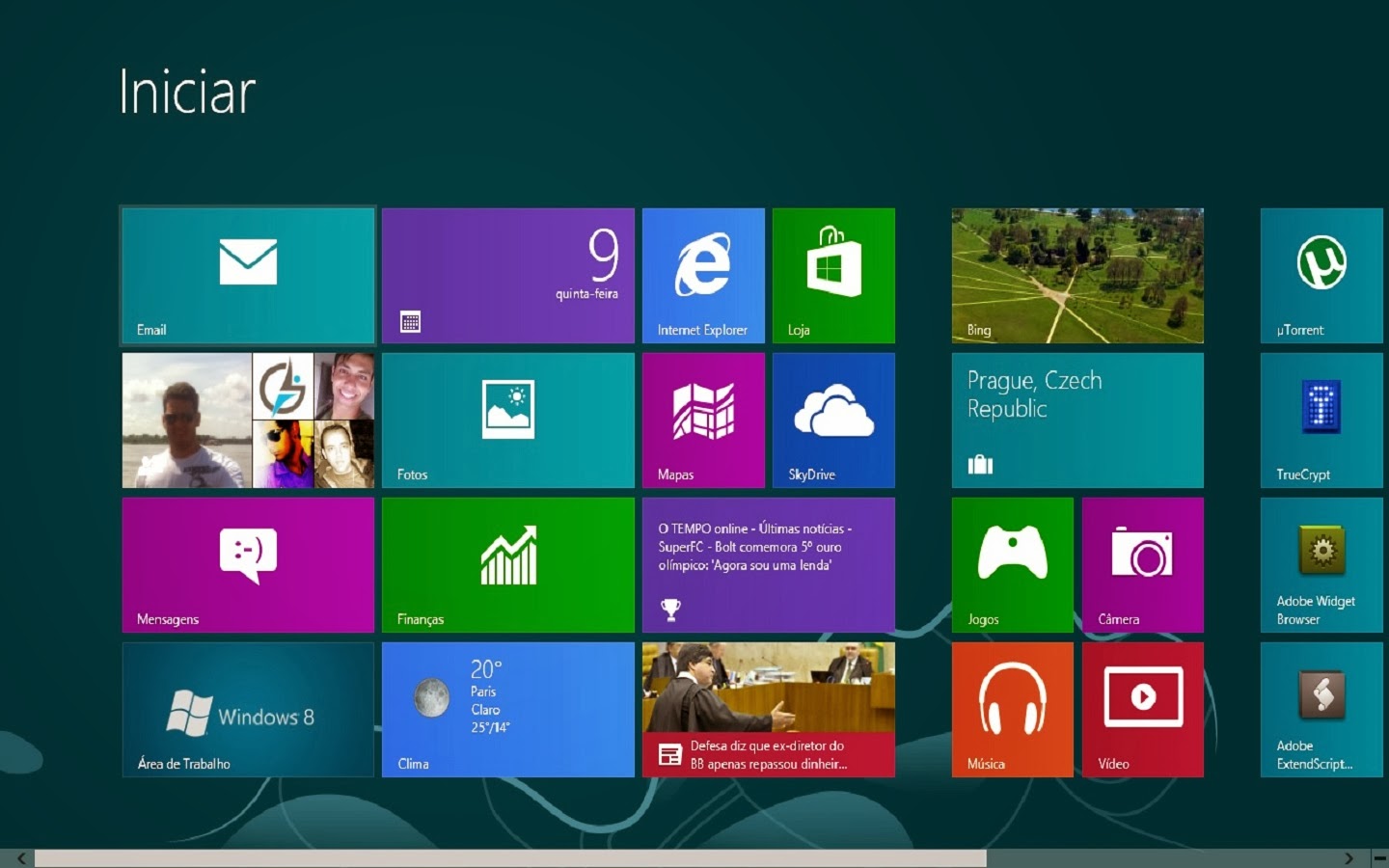The height and width of the screenshot is (868, 1389).
Task: Open the Jogos tile
Action: coord(1013,565)
